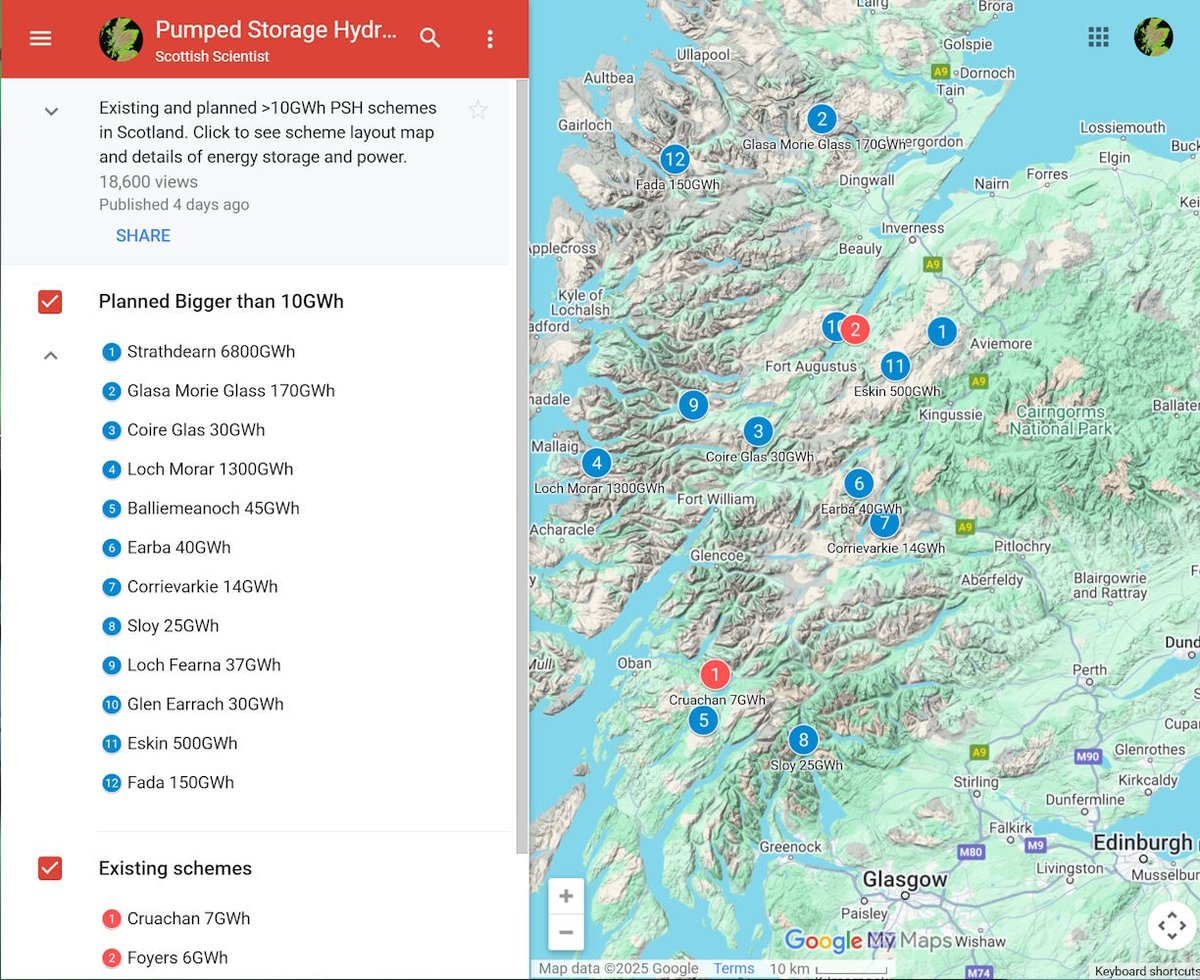Click the map pan/compass control at bottom right
This screenshot has height=980, width=1200.
coord(1171,927)
